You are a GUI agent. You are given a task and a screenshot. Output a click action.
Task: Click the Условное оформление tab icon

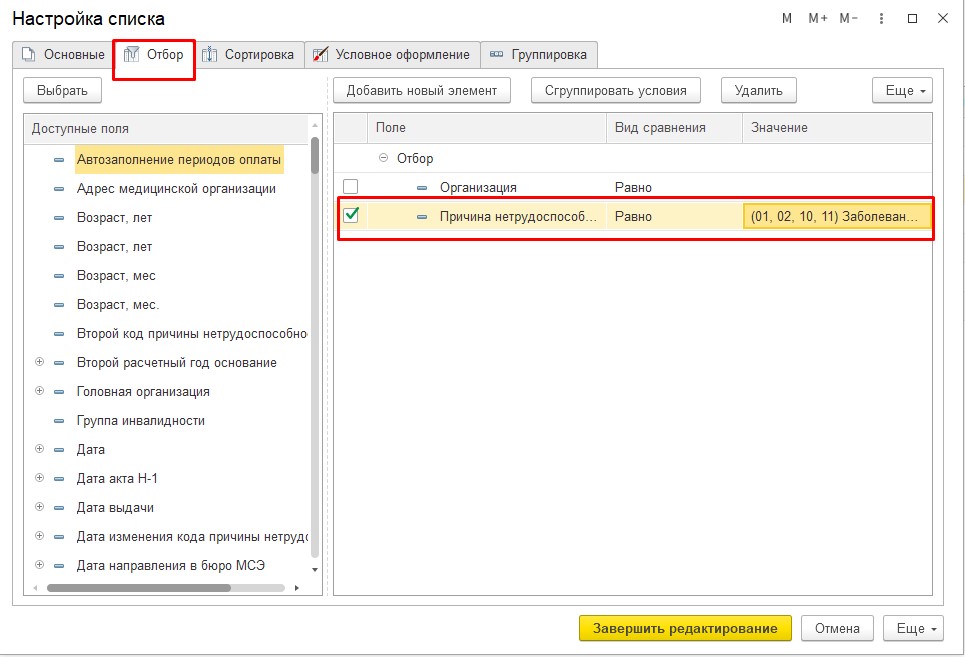coord(320,54)
